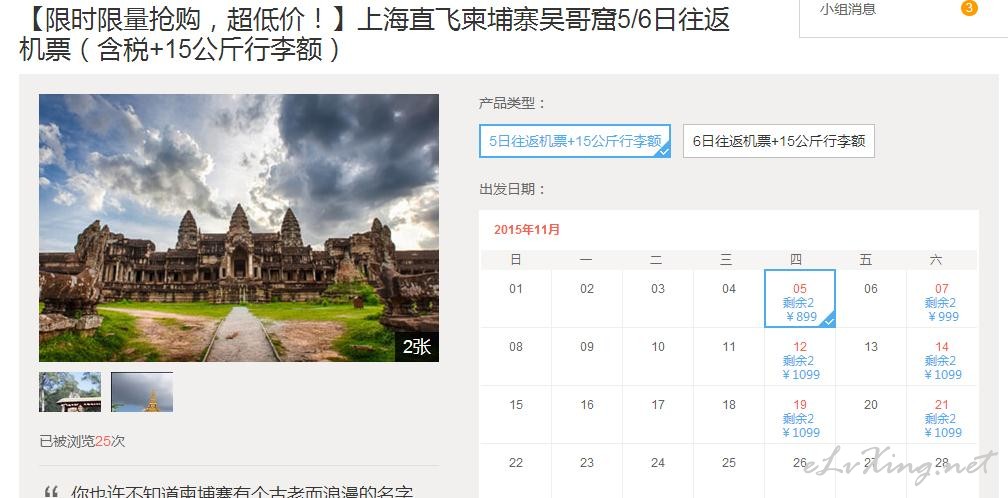Choose departure date 05 priced ¥899
Screen dimensions: 1008x498
[x=800, y=299]
